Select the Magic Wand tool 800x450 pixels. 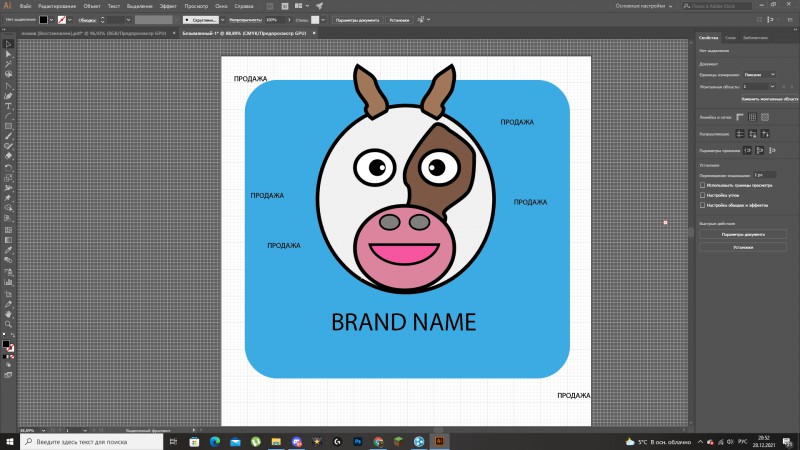point(8,64)
